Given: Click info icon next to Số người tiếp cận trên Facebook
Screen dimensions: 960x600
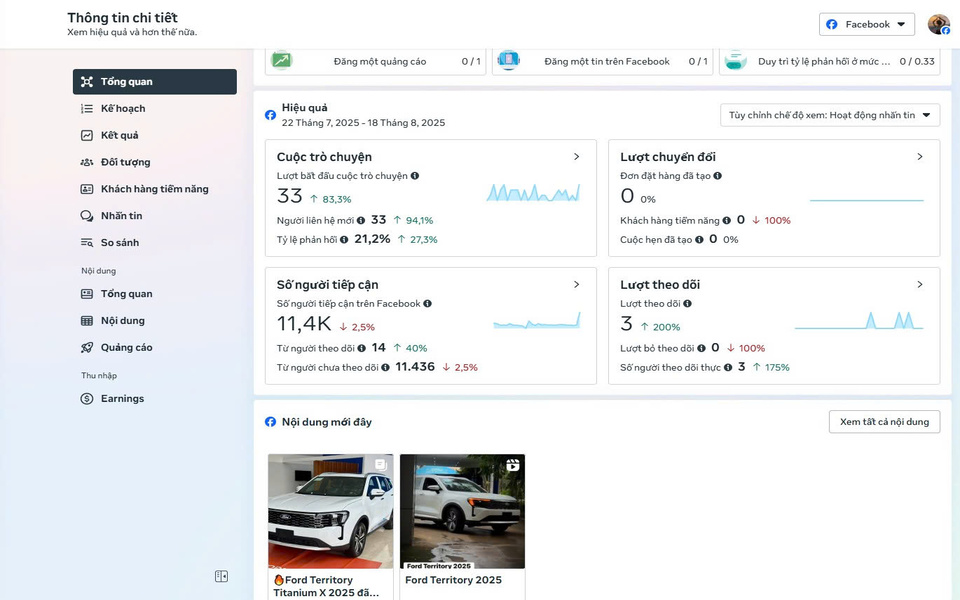Looking at the screenshot, I should click(x=427, y=304).
